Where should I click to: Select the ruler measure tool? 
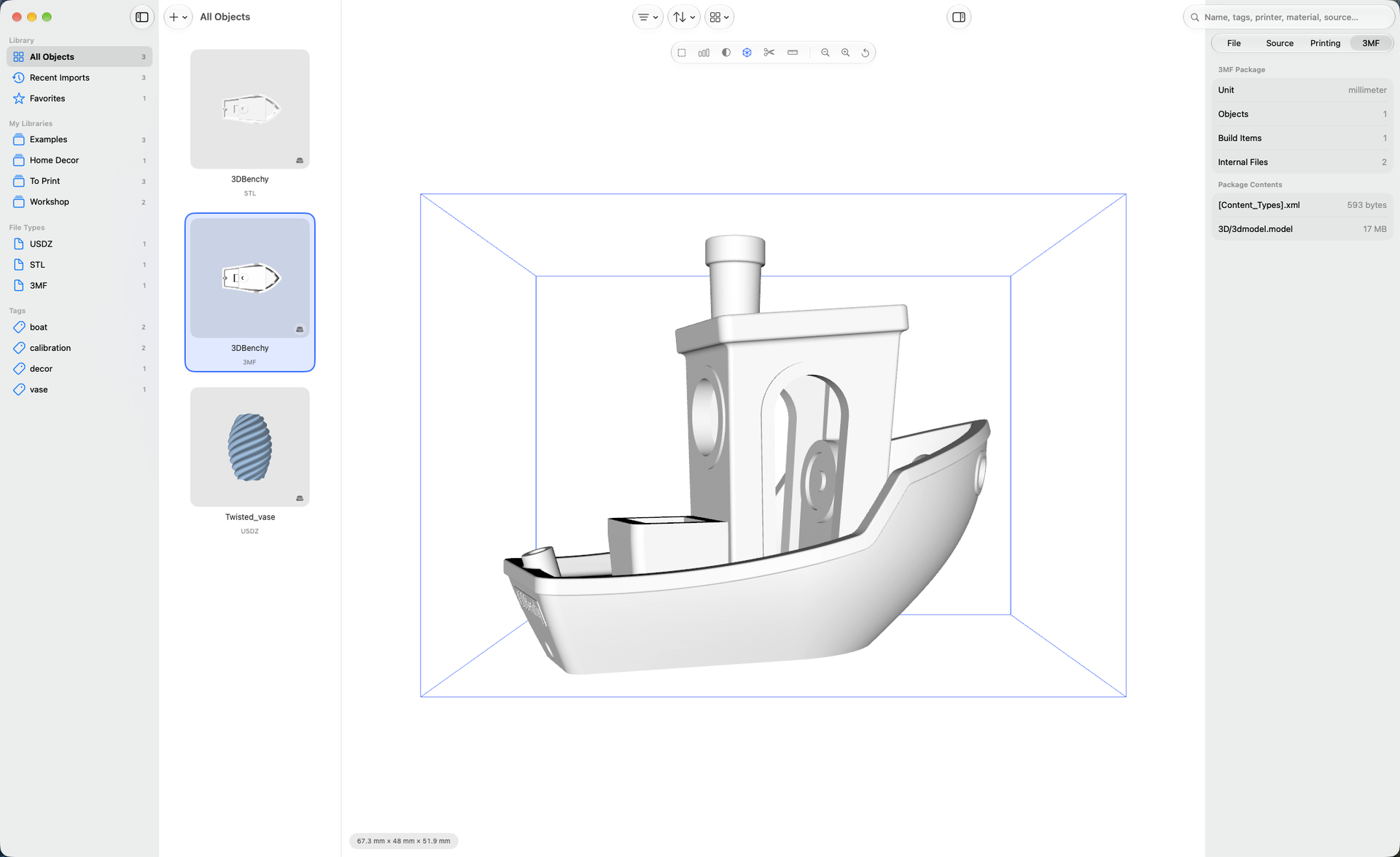793,53
